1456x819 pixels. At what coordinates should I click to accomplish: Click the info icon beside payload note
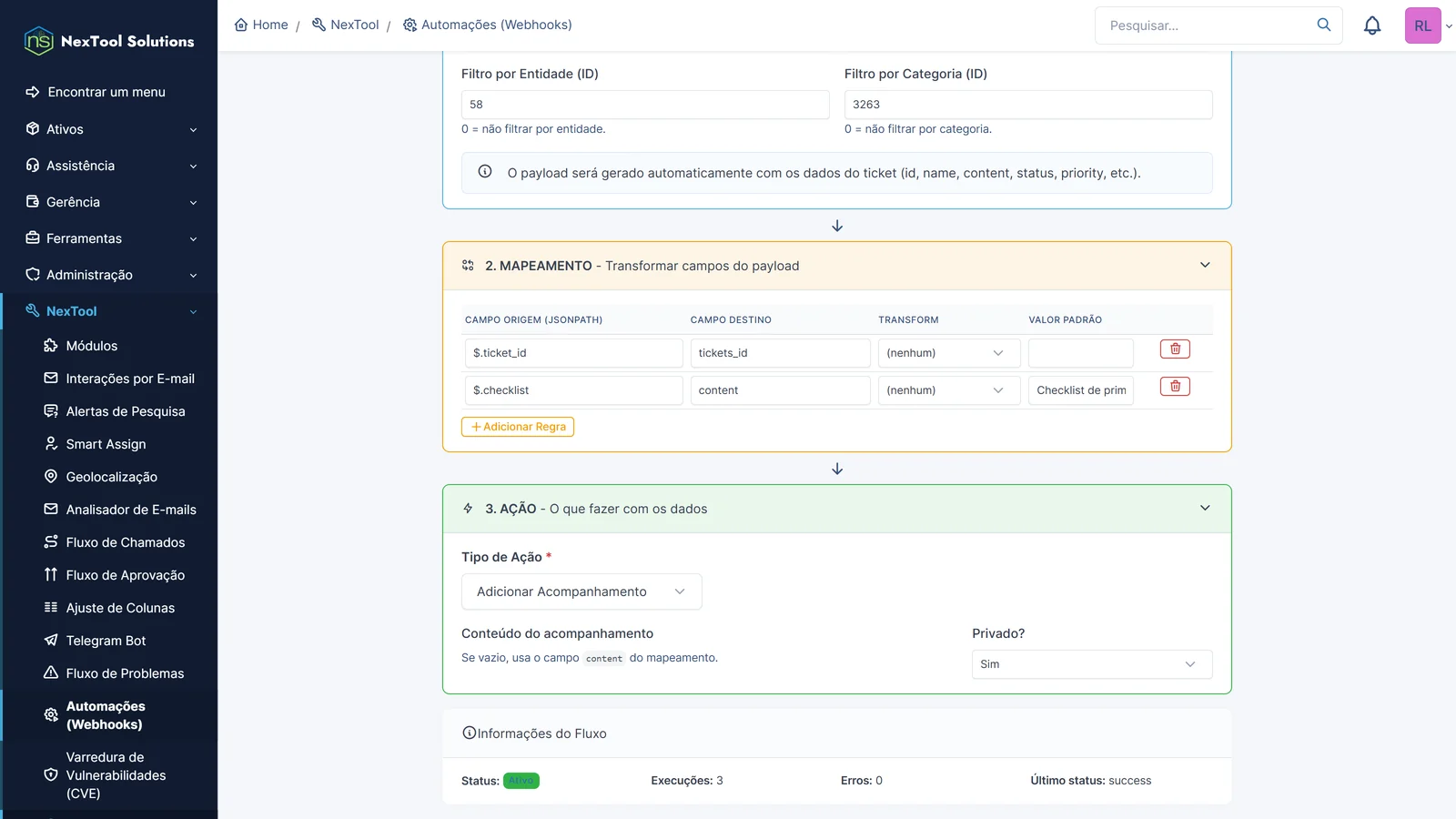click(485, 171)
